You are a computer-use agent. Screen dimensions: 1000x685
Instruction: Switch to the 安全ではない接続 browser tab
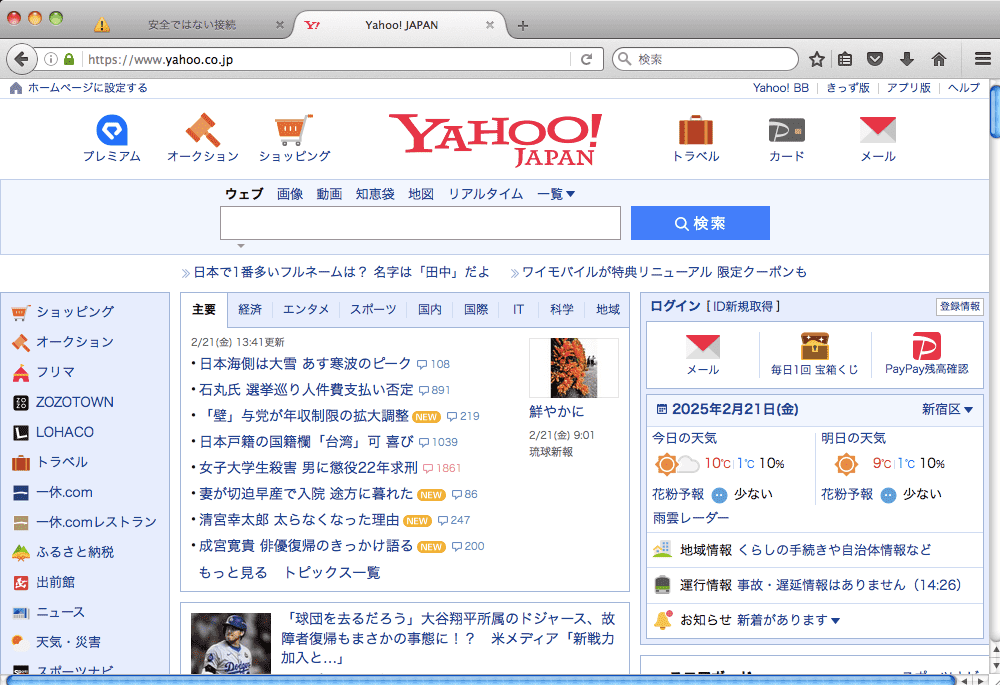[x=191, y=25]
